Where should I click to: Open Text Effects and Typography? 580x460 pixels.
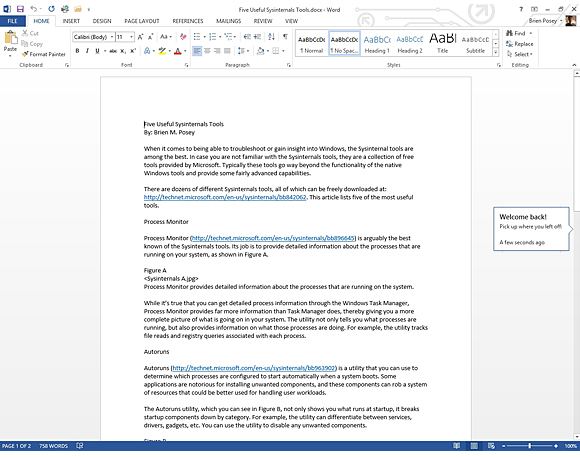[147, 51]
